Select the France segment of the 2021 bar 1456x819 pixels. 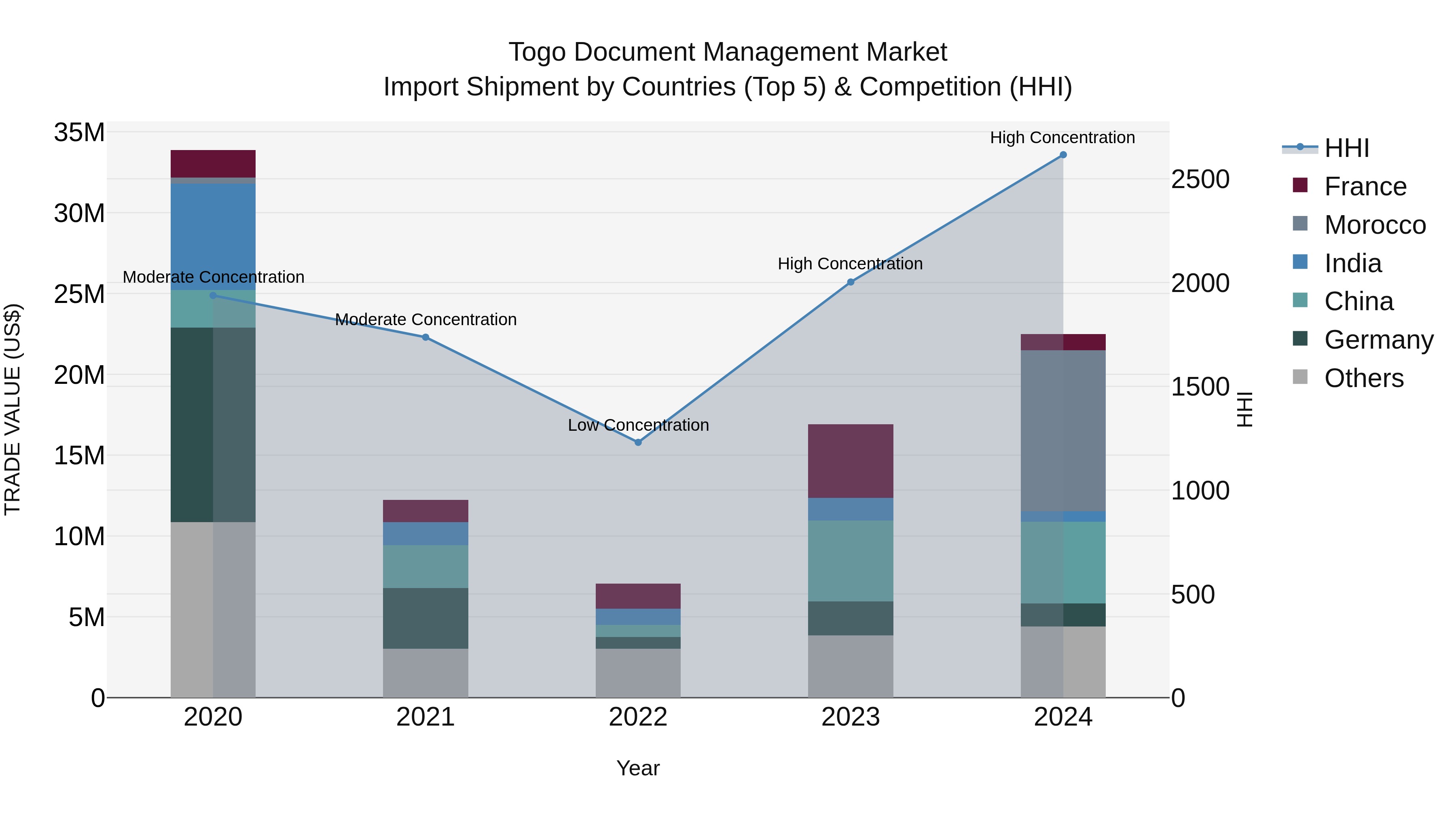click(x=425, y=511)
